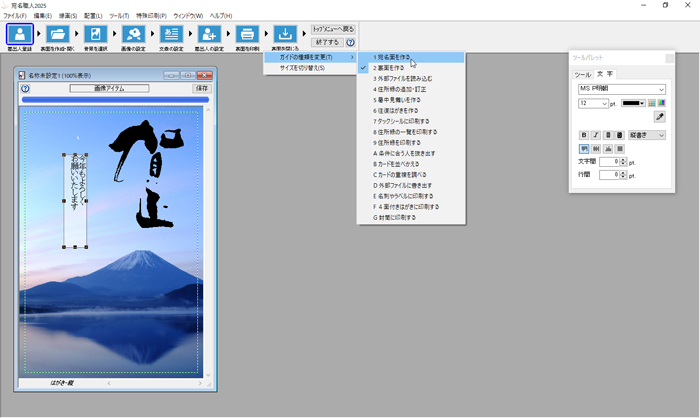700x418 pixels.
Task: Open the black text color swatch
Action: [x=633, y=103]
